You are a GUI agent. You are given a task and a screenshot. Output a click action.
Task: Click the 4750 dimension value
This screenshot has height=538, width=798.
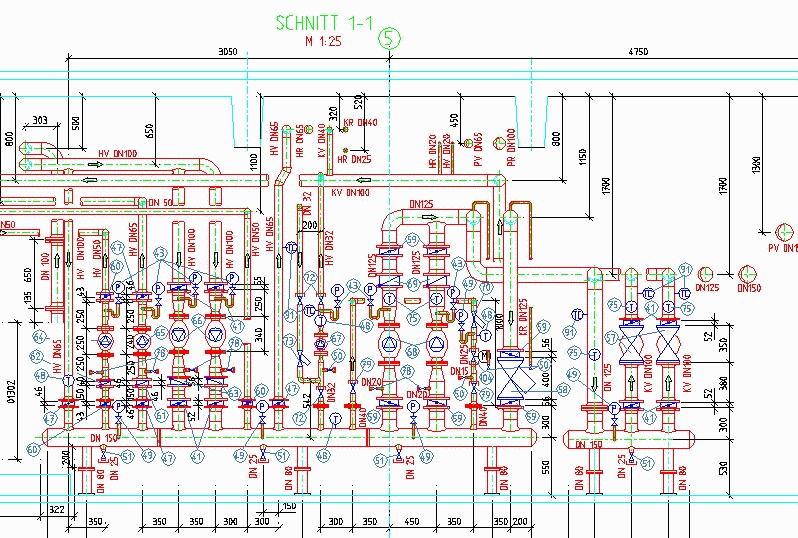click(638, 51)
